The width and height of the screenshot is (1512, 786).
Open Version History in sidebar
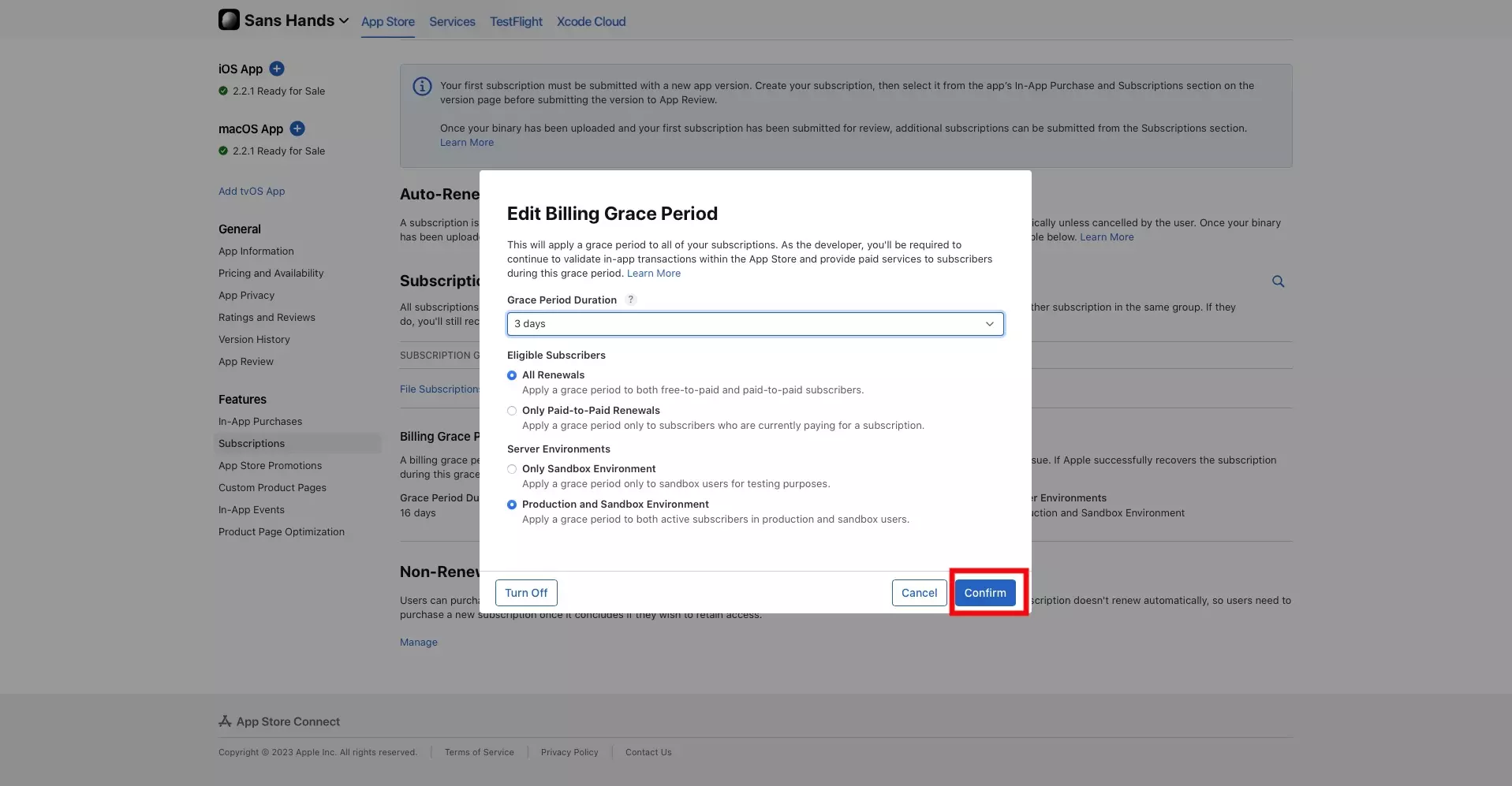point(254,340)
